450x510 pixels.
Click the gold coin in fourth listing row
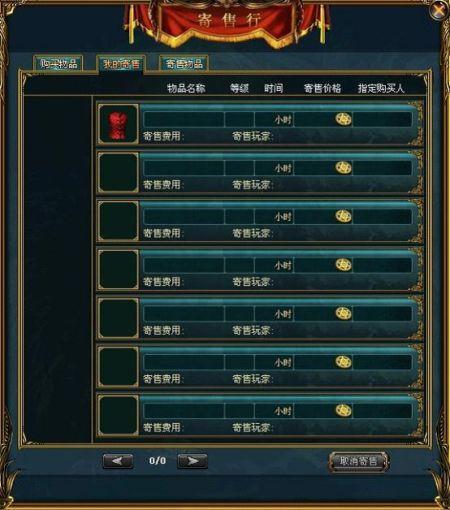343,265
